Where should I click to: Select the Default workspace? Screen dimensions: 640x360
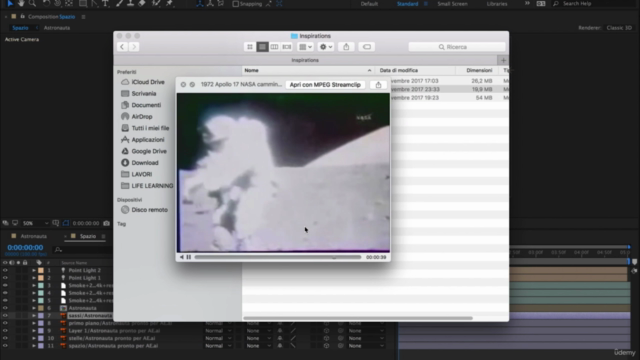(369, 4)
